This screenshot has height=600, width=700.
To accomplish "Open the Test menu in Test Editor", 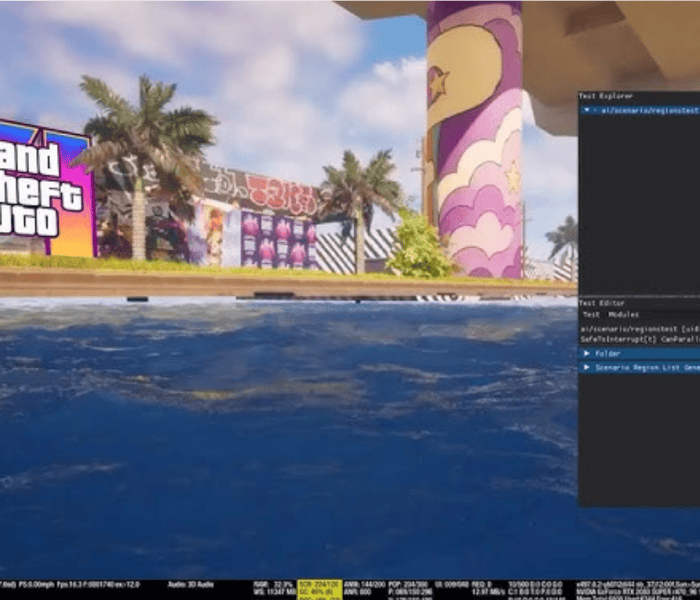I will pyautogui.click(x=591, y=315).
